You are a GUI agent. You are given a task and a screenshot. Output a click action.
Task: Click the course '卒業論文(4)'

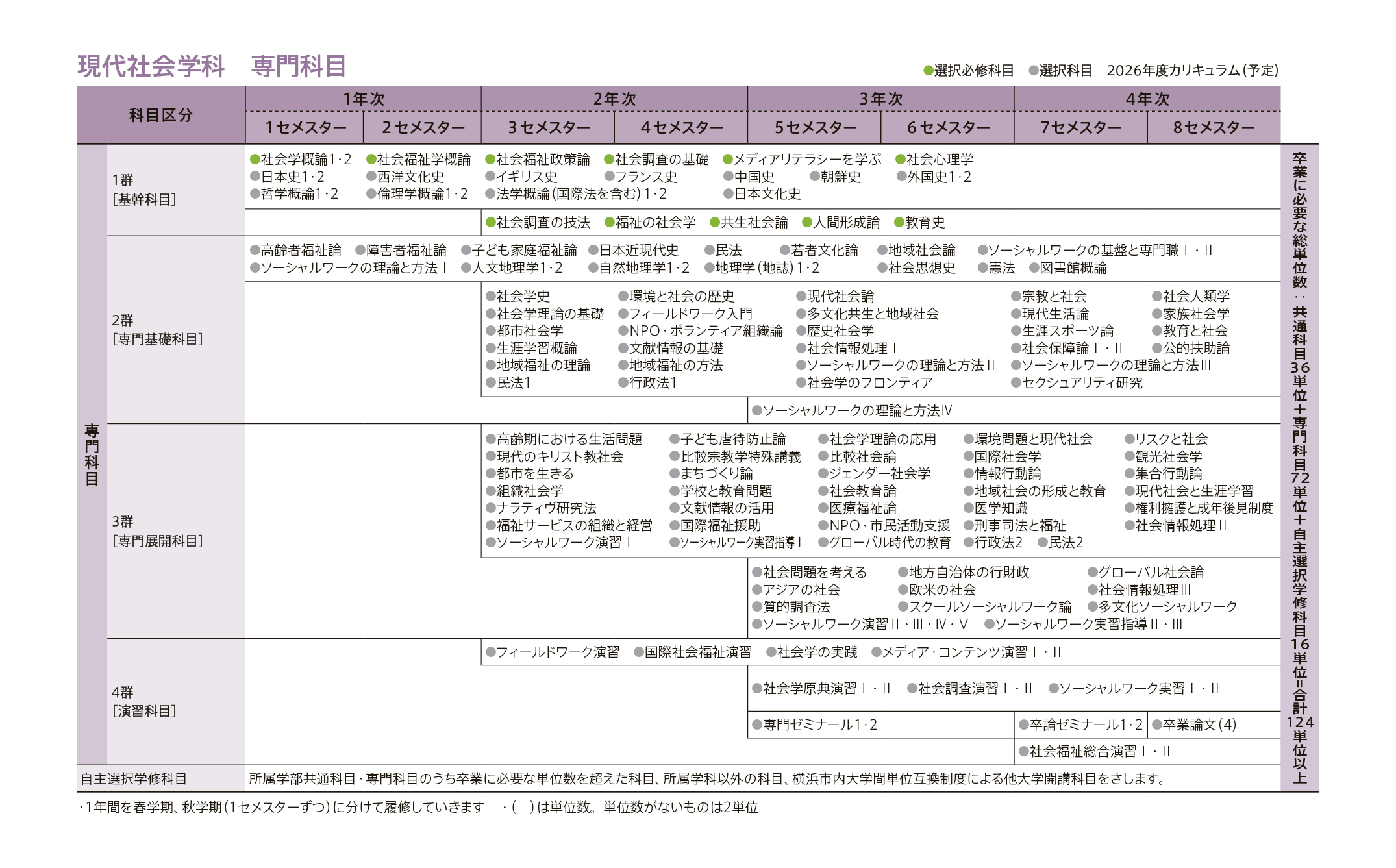(x=1194, y=725)
